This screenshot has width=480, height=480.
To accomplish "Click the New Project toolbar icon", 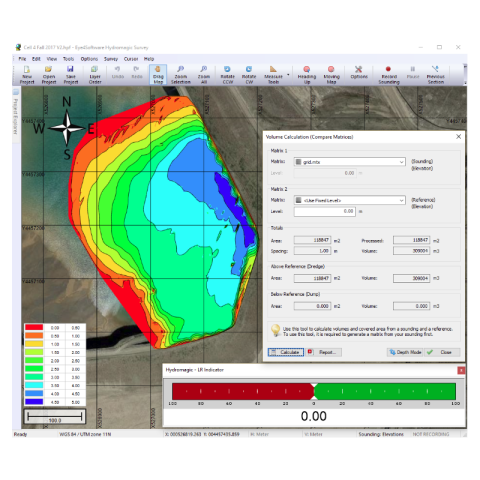I will 27,75.
